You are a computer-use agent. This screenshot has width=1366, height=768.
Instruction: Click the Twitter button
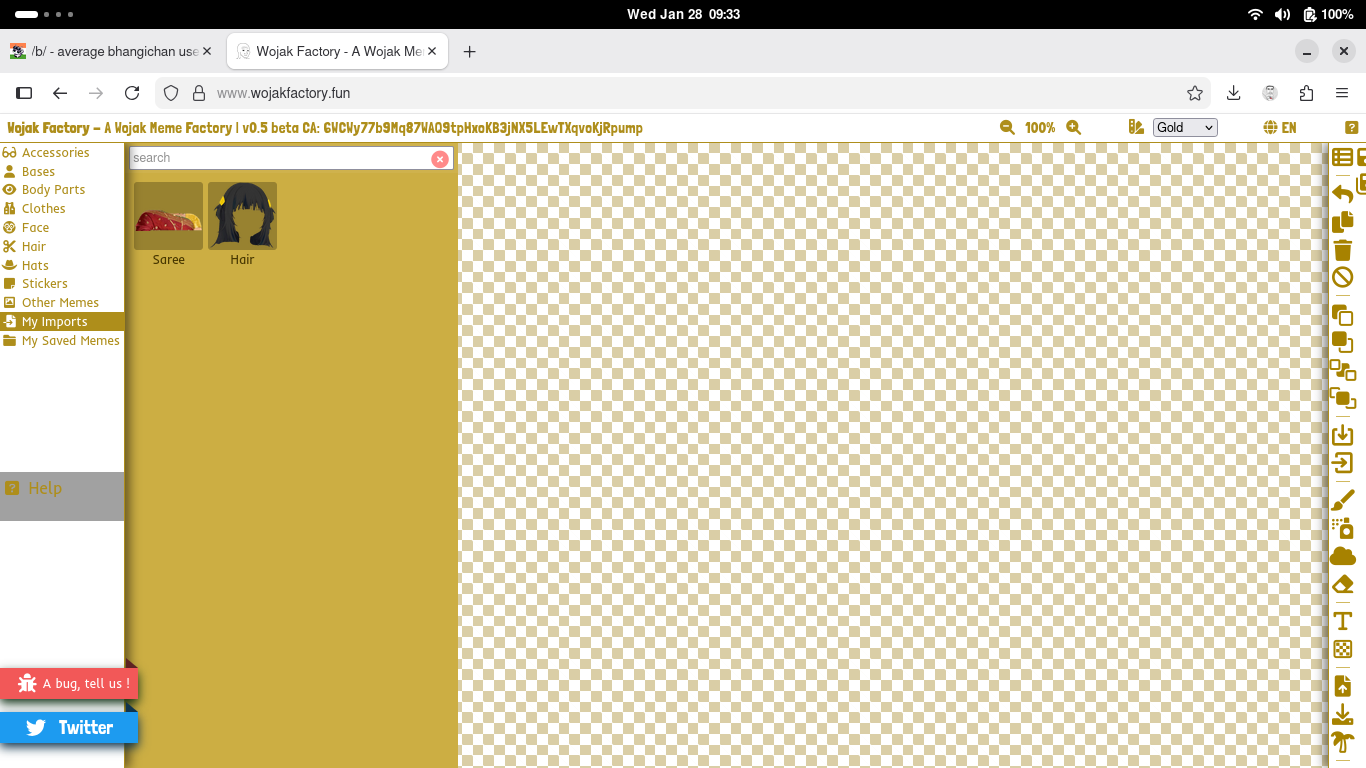(68, 727)
